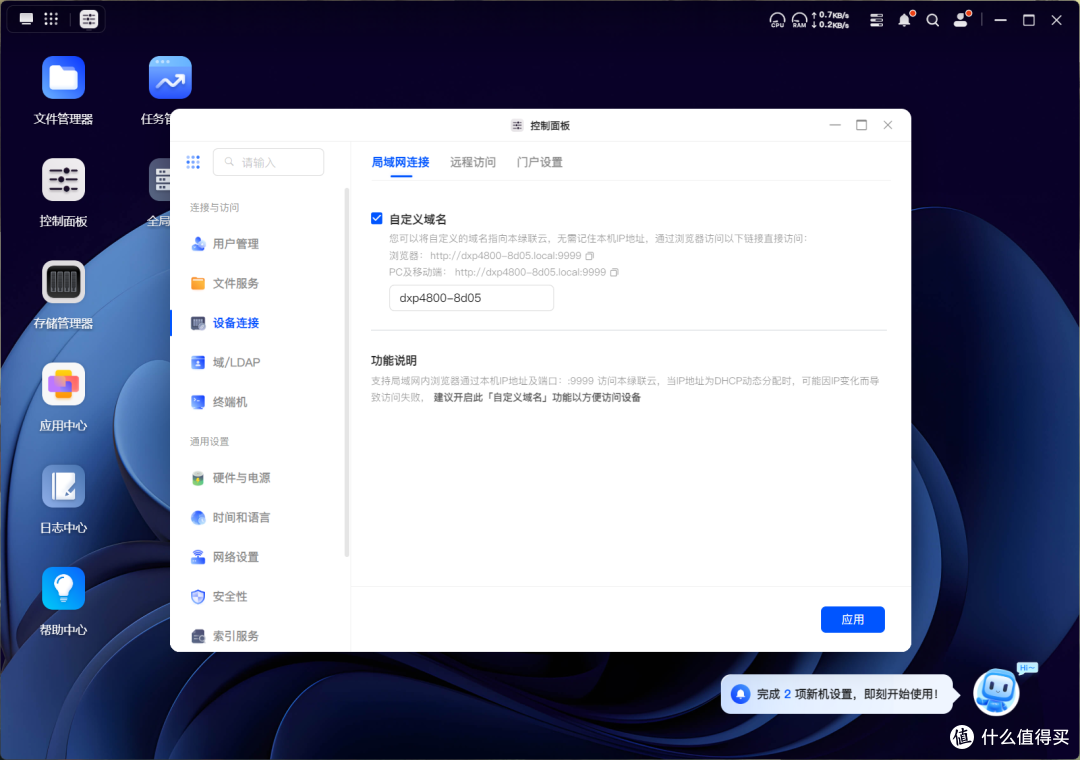Open the notifications bell
This screenshot has width=1080, height=760.
[x=905, y=20]
